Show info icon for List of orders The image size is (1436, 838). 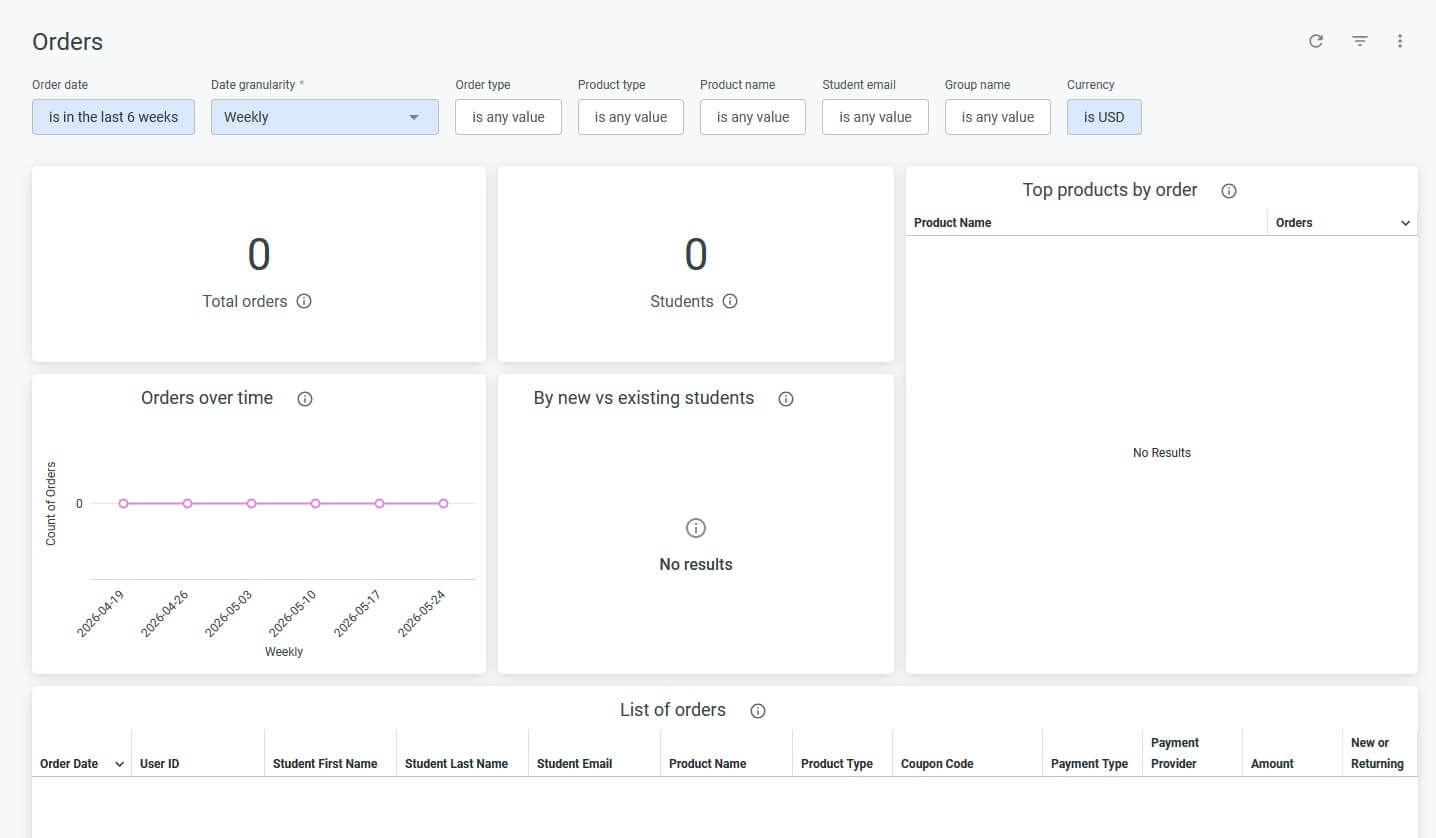pos(758,711)
